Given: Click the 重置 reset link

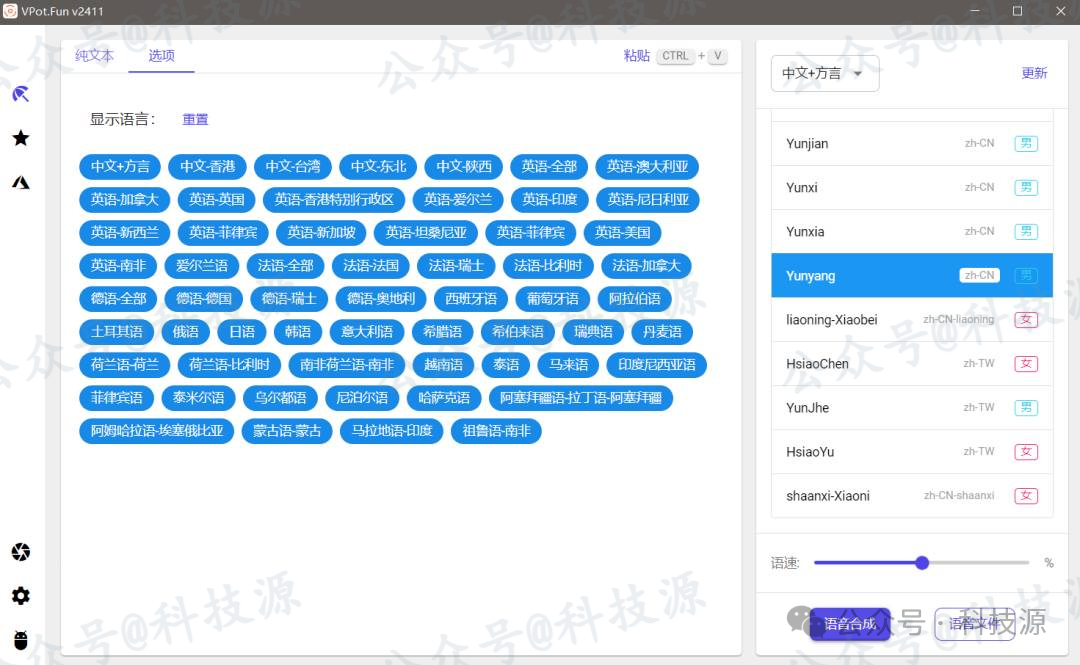Looking at the screenshot, I should coord(195,119).
